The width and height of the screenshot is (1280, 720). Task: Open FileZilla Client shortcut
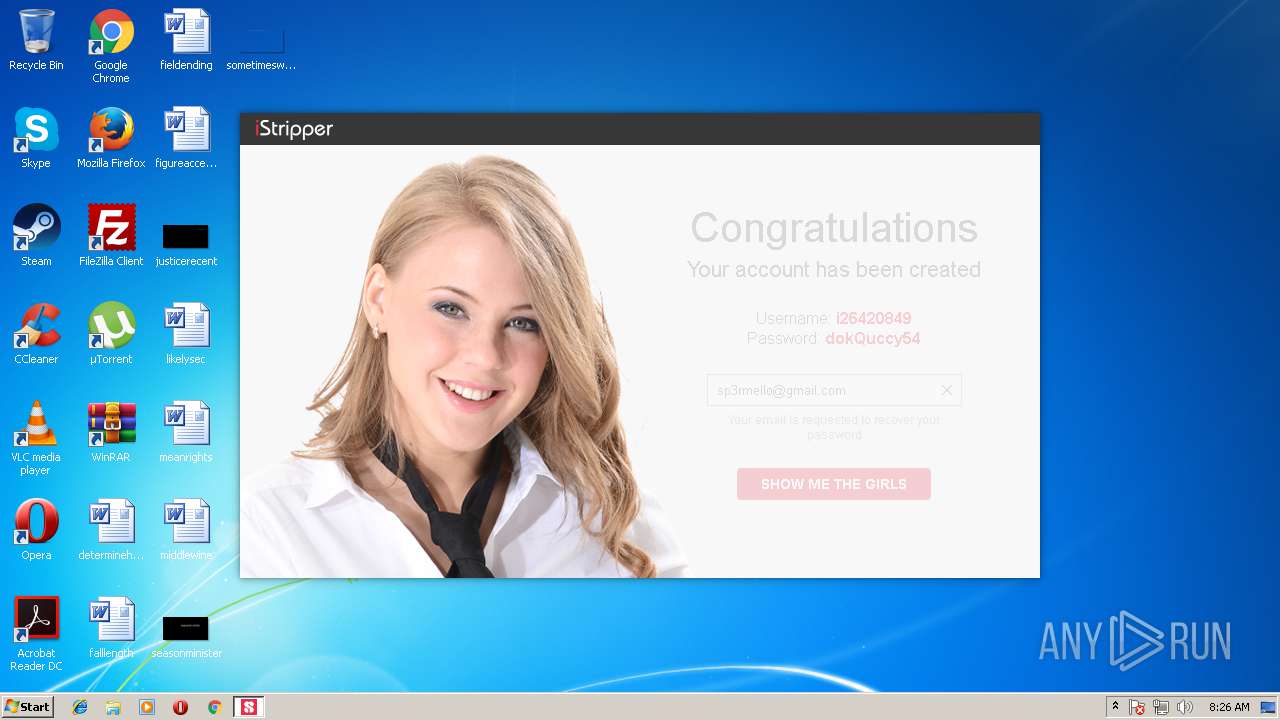pyautogui.click(x=111, y=236)
